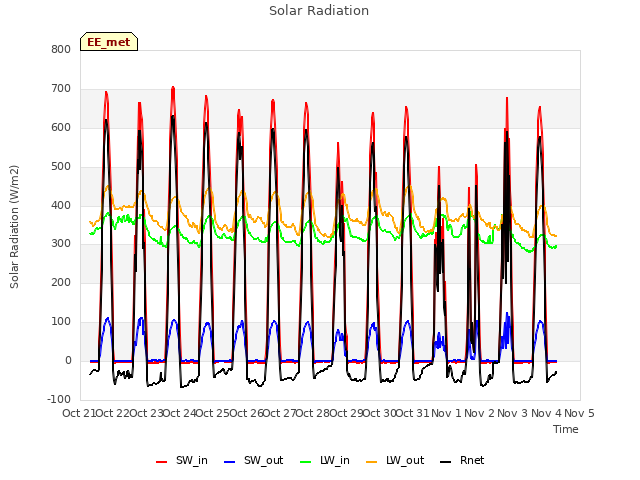Click the 300 y-axis tick label

coord(61,244)
